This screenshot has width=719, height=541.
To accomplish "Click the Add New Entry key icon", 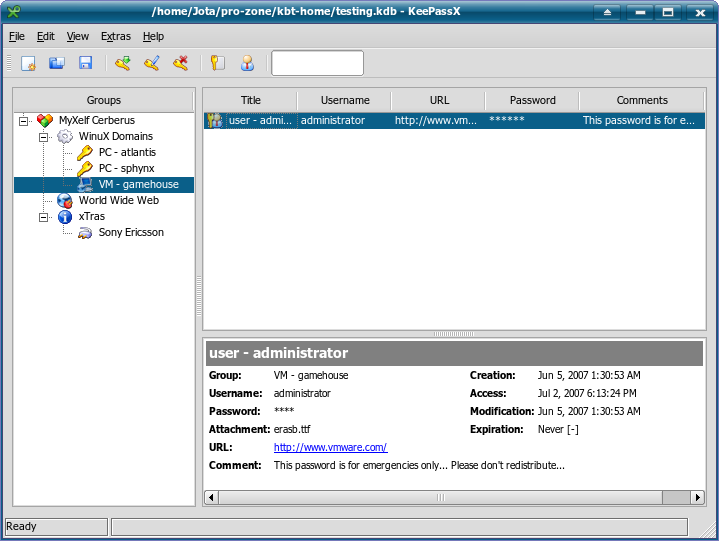I will click(123, 63).
